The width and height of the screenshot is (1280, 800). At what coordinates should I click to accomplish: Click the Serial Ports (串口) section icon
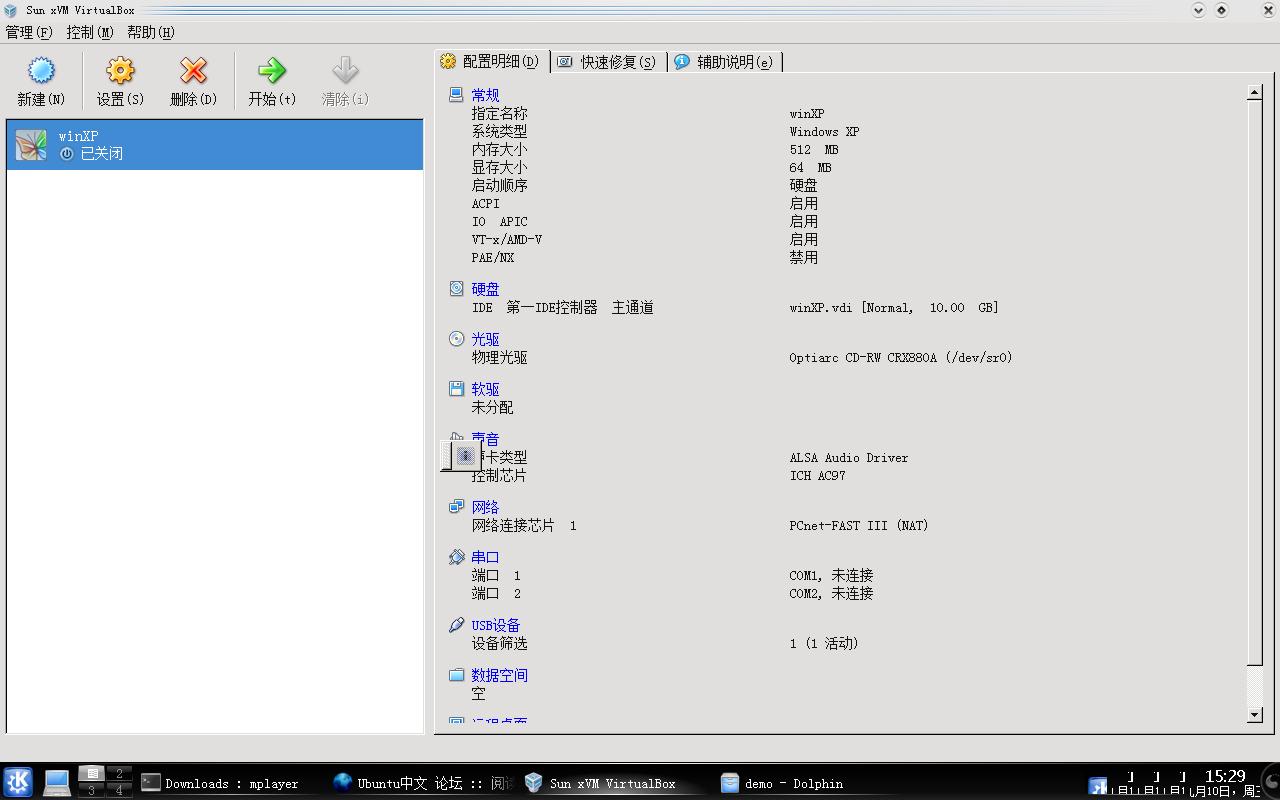pos(456,556)
